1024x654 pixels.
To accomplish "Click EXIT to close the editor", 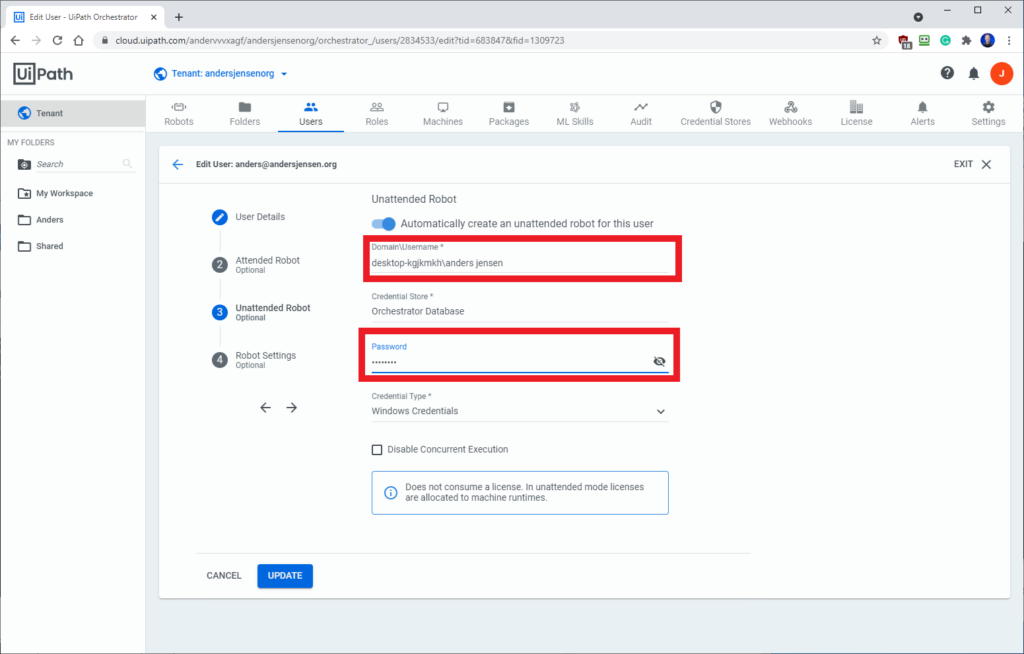I will pyautogui.click(x=972, y=164).
